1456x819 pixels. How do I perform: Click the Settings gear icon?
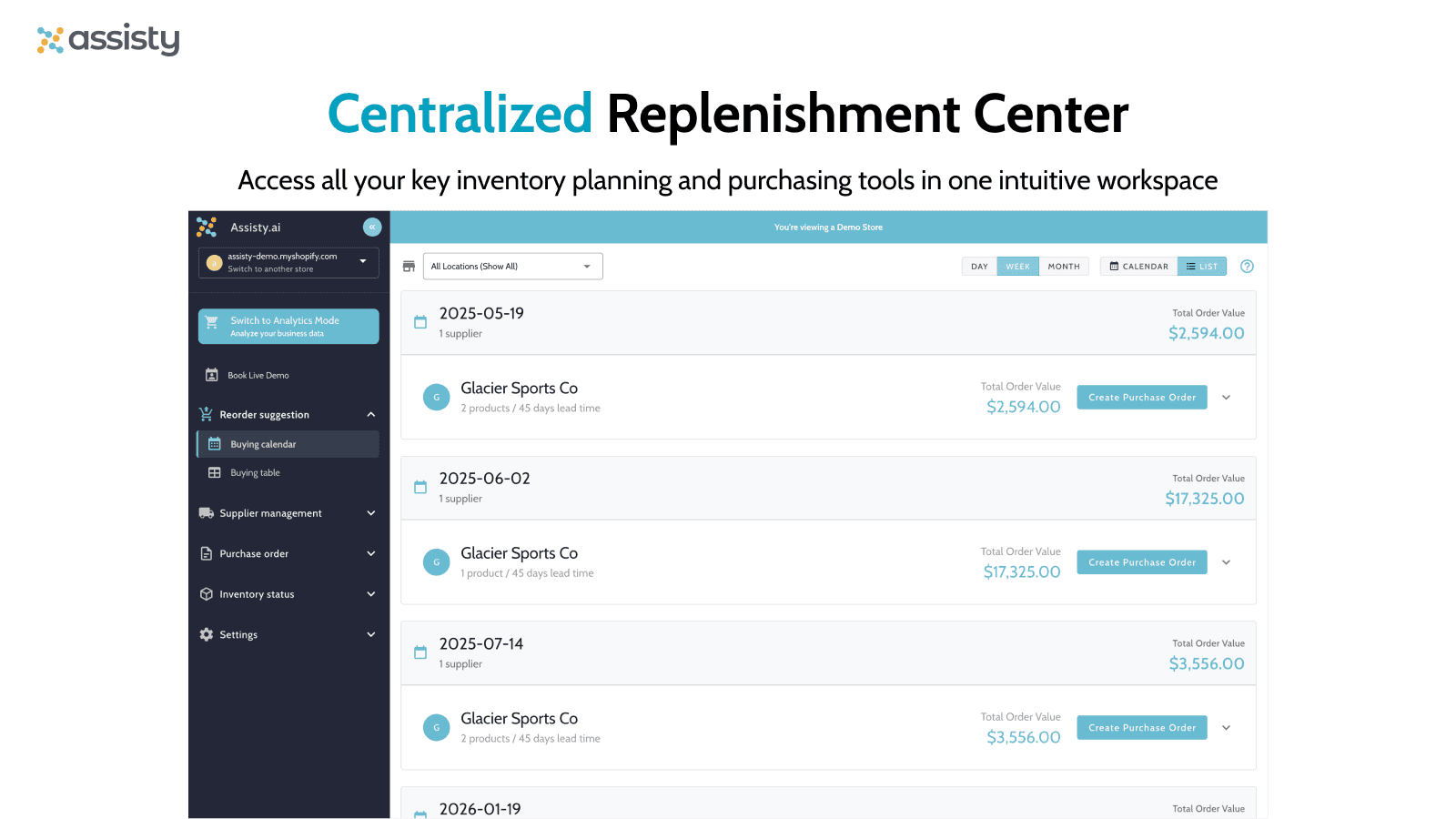click(x=207, y=634)
